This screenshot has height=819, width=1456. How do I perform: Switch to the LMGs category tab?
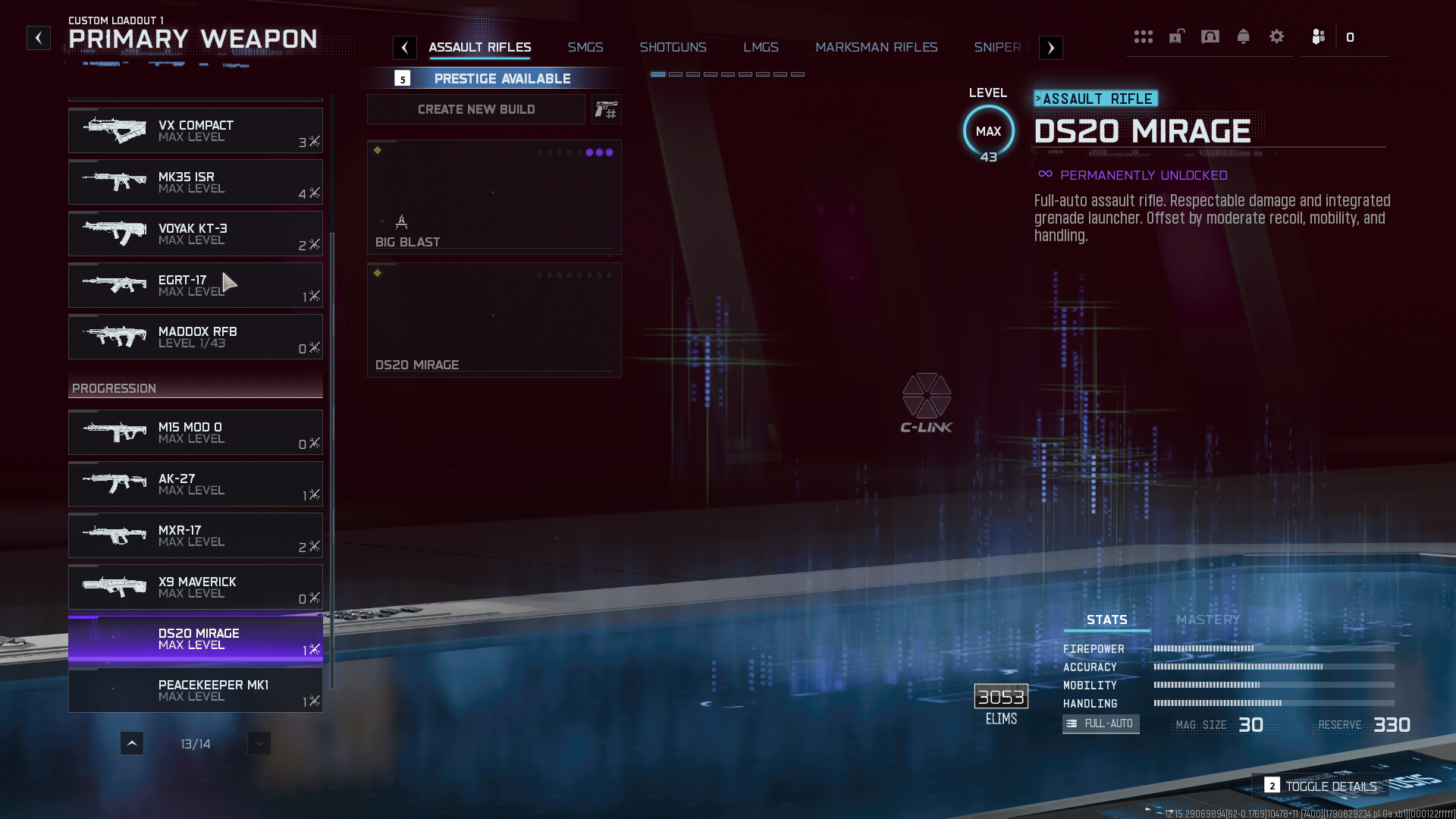761,47
